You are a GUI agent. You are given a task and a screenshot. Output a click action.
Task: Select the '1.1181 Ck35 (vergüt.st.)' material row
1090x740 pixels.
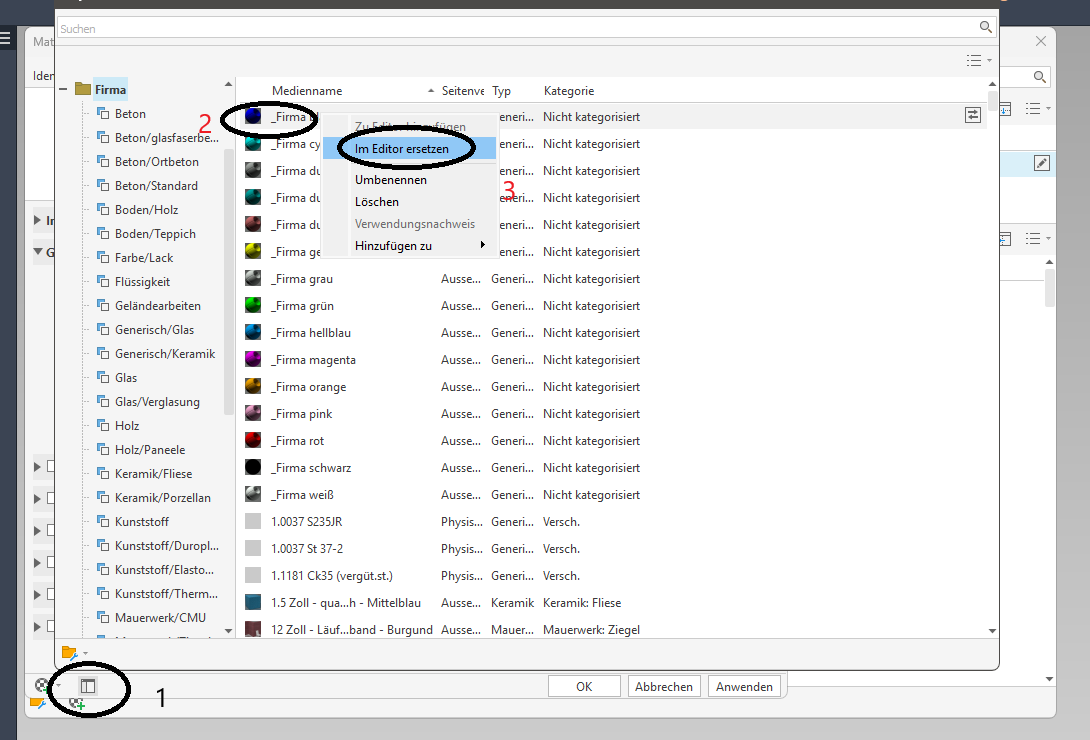pos(612,576)
